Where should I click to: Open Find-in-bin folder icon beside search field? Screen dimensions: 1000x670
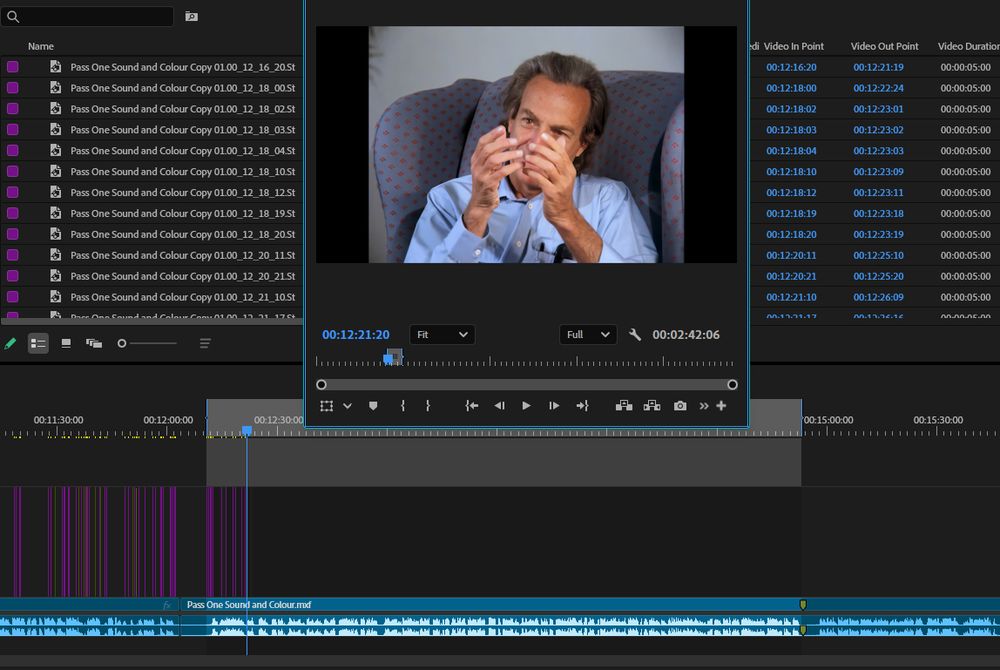pos(191,17)
